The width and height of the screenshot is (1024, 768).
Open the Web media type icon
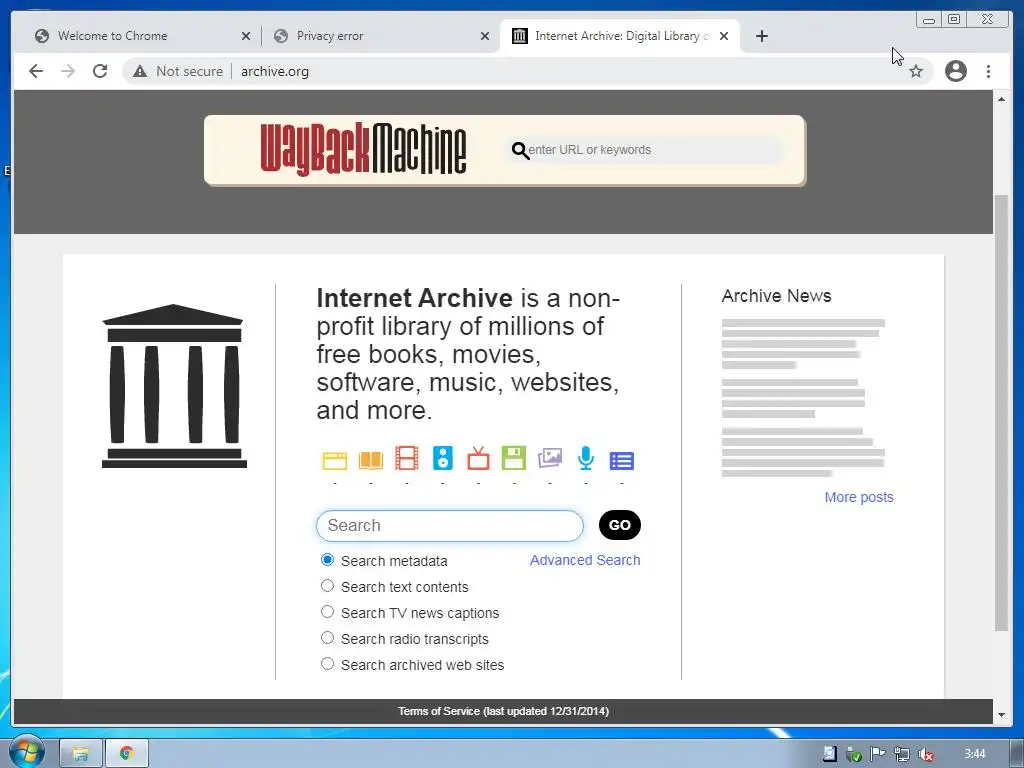click(334, 460)
